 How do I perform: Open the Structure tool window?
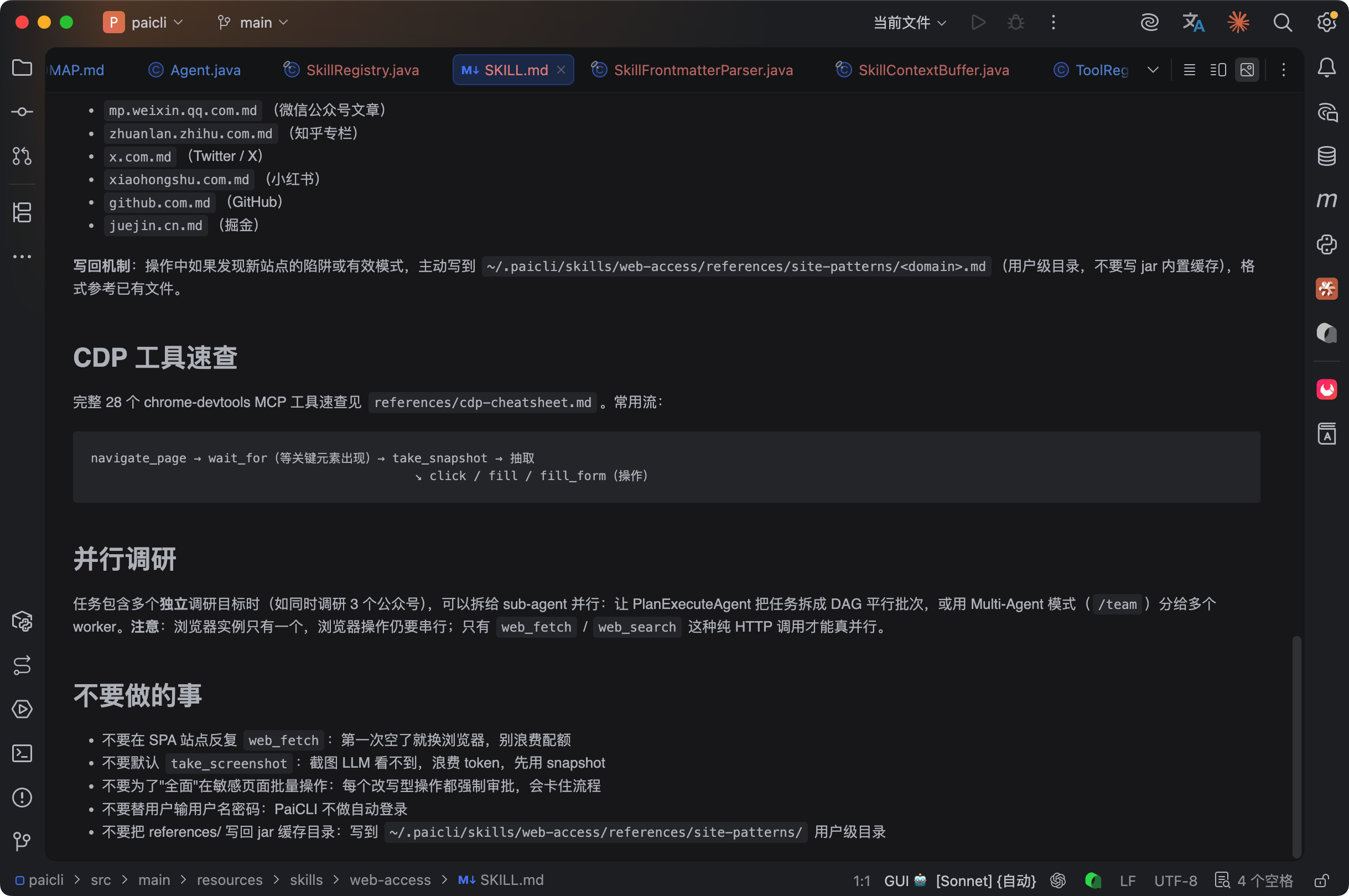pos(22,212)
